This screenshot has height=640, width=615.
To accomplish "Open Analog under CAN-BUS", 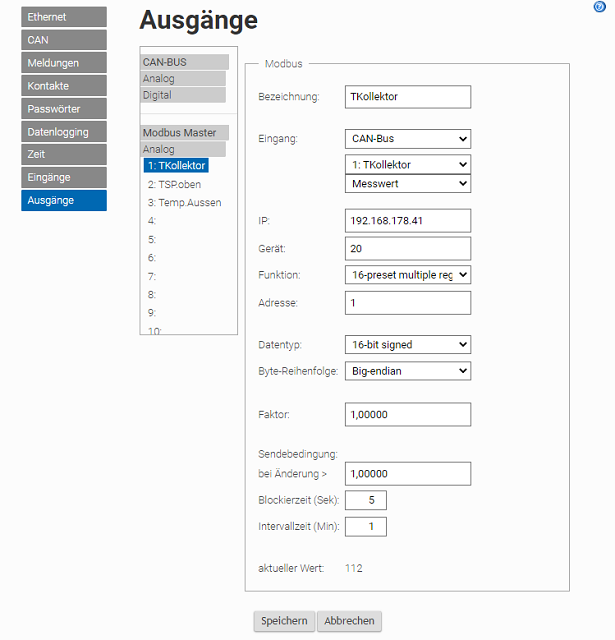I will pyautogui.click(x=183, y=78).
